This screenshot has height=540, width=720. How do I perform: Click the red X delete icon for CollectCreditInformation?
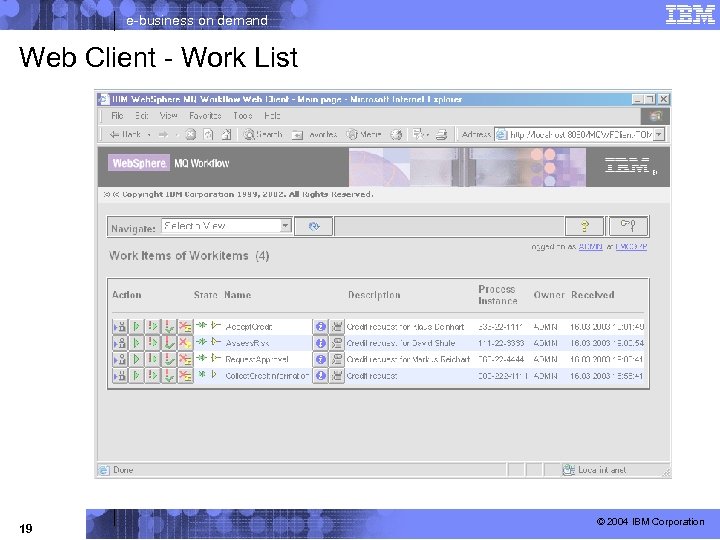tap(185, 376)
